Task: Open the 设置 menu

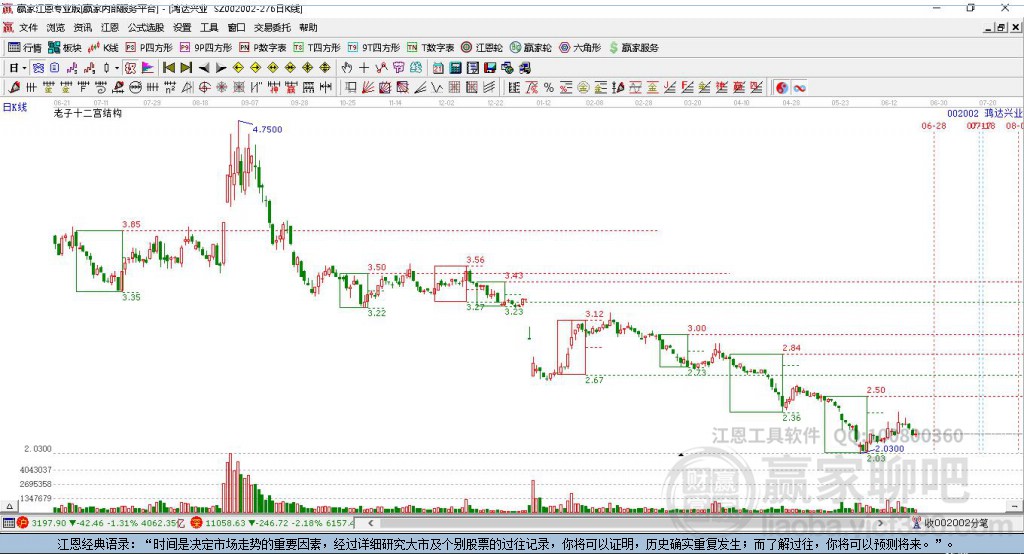Action: 182,27
